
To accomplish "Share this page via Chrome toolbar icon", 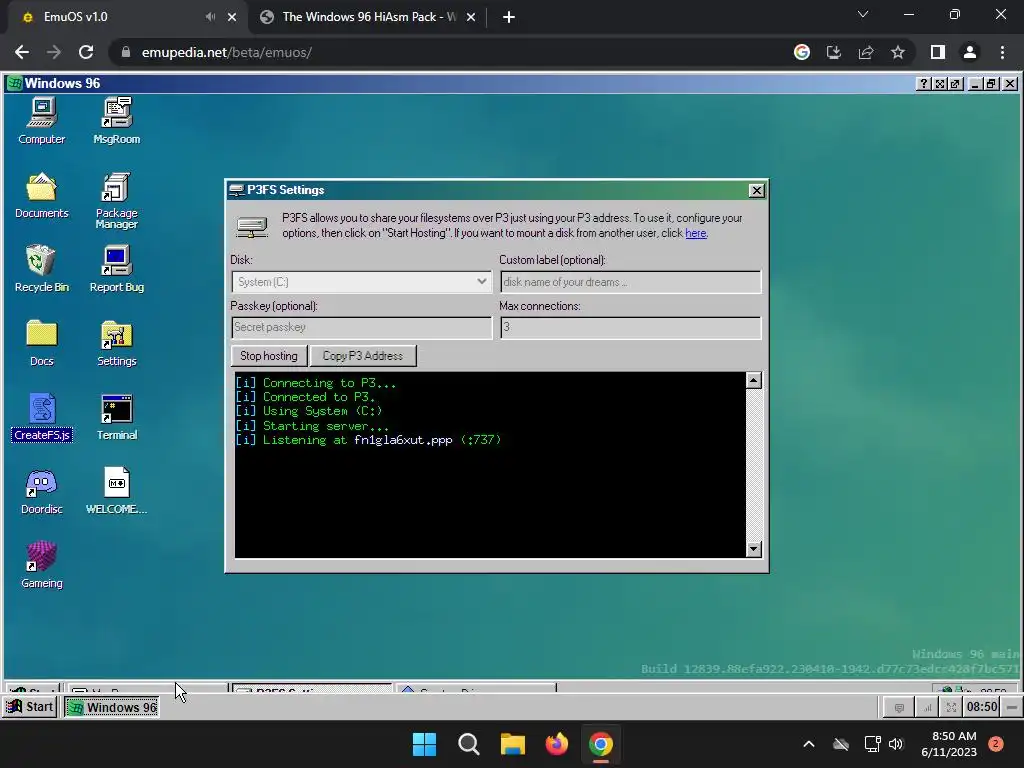I will click(x=866, y=52).
